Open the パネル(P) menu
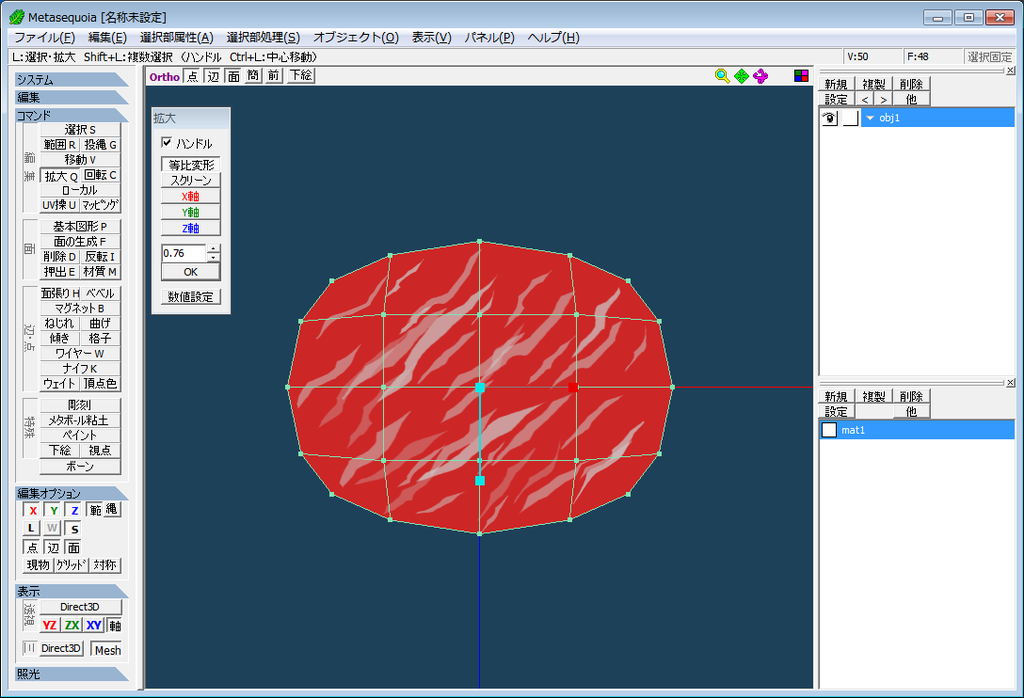The image size is (1024, 698). tap(489, 37)
